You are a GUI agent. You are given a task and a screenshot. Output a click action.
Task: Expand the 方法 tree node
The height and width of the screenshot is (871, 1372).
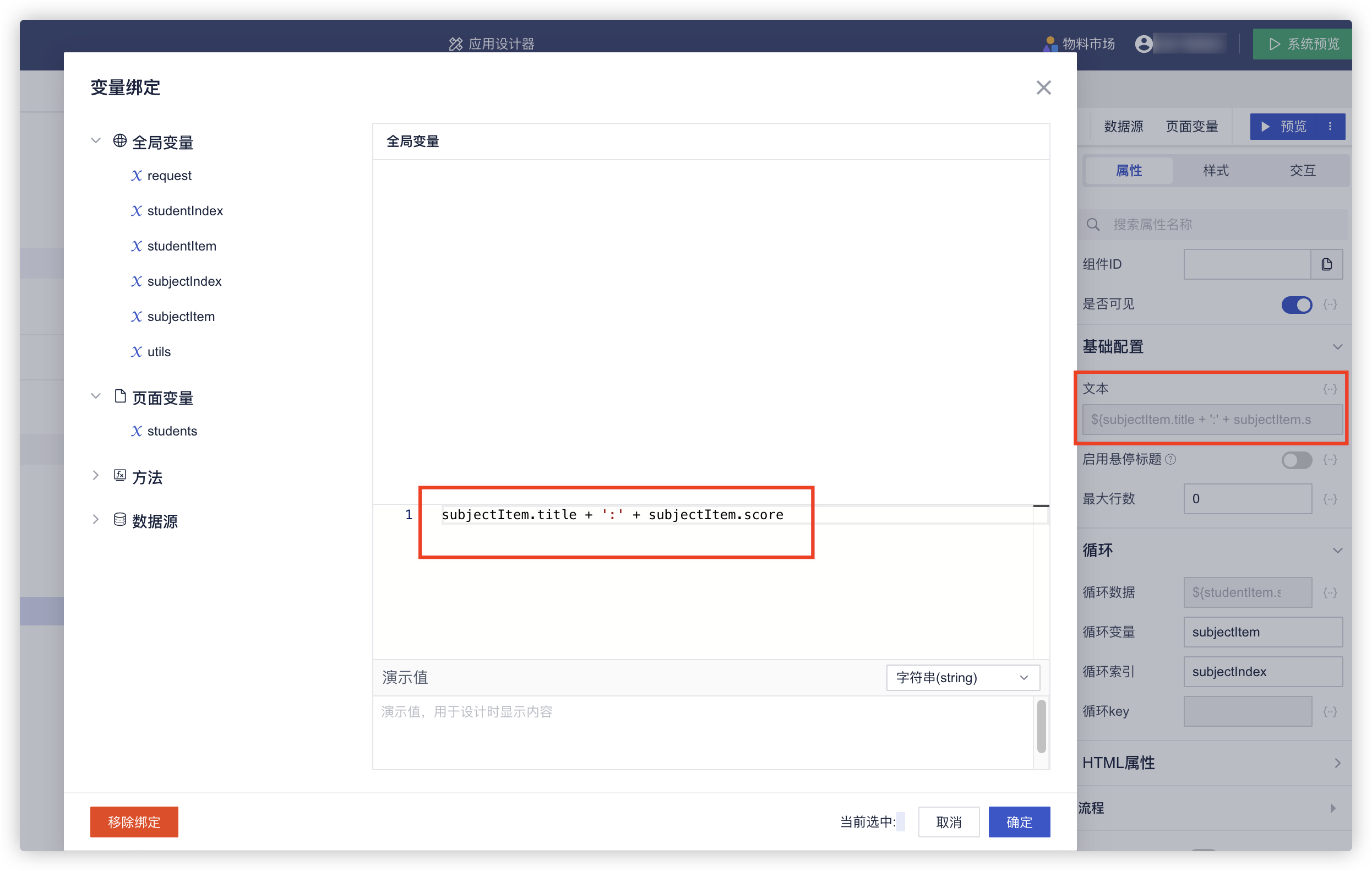(96, 476)
